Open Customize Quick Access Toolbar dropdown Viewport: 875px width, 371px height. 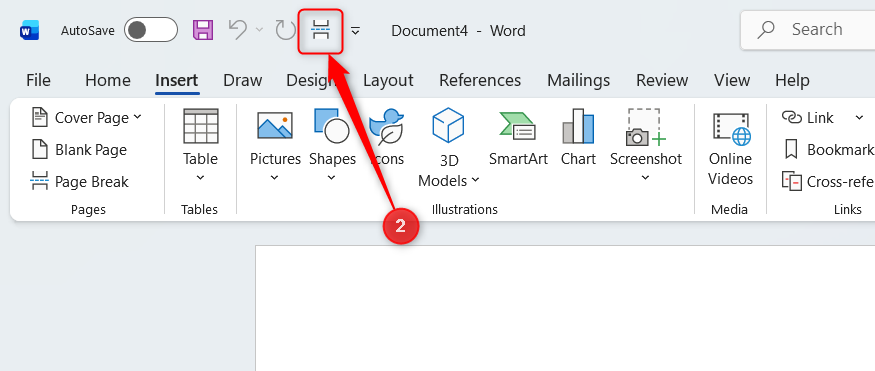[x=355, y=31]
